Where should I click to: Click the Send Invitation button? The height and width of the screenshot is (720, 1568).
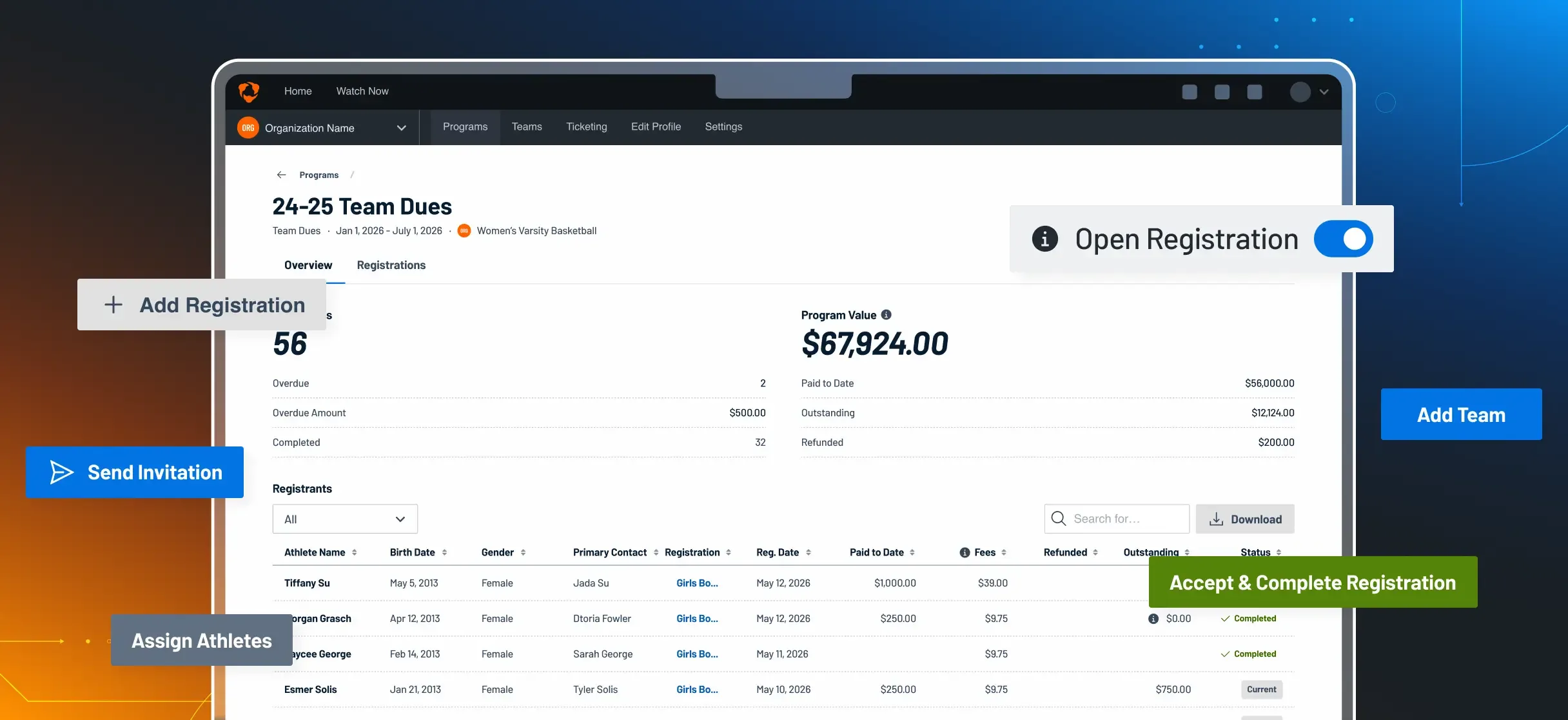click(135, 472)
